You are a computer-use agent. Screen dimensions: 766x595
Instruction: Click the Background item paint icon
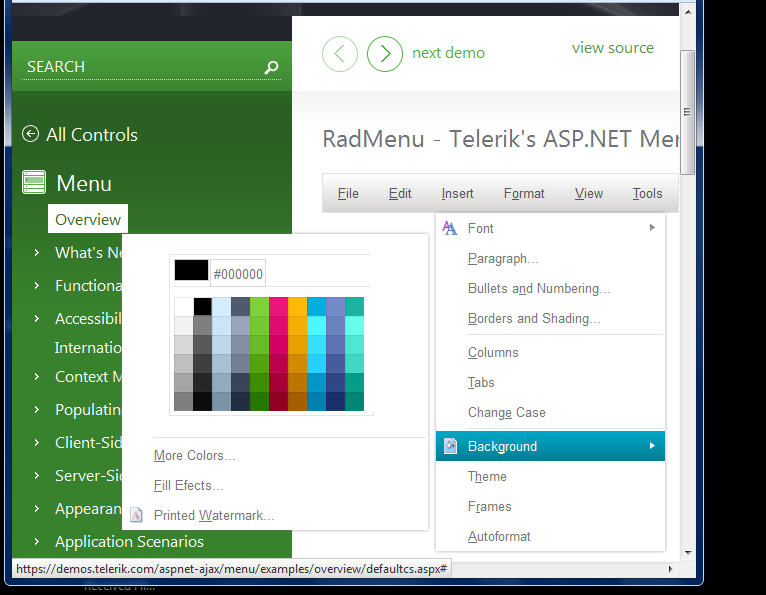point(450,446)
